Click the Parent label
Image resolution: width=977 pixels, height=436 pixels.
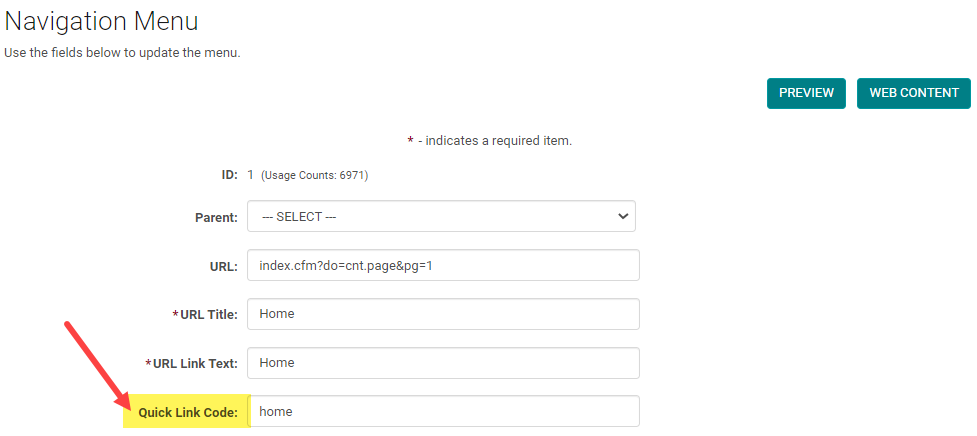coord(216,217)
